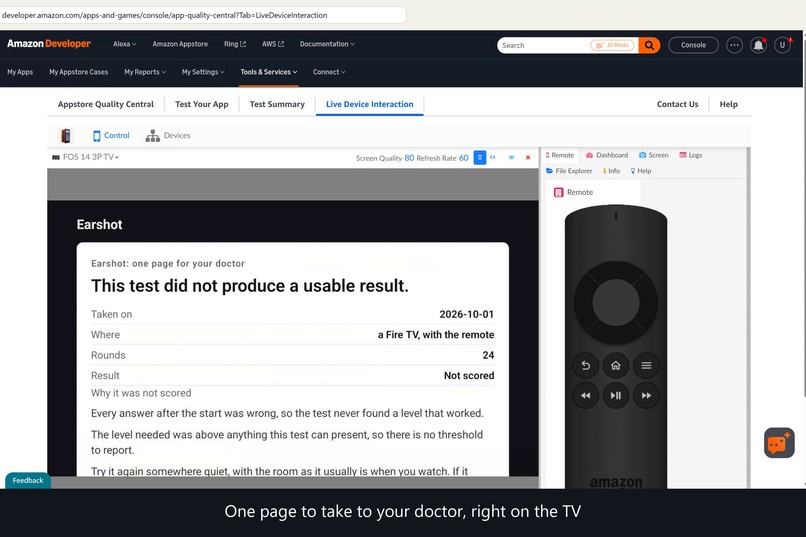Click the remote's Rewind button
The height and width of the screenshot is (537, 806).
click(585, 395)
